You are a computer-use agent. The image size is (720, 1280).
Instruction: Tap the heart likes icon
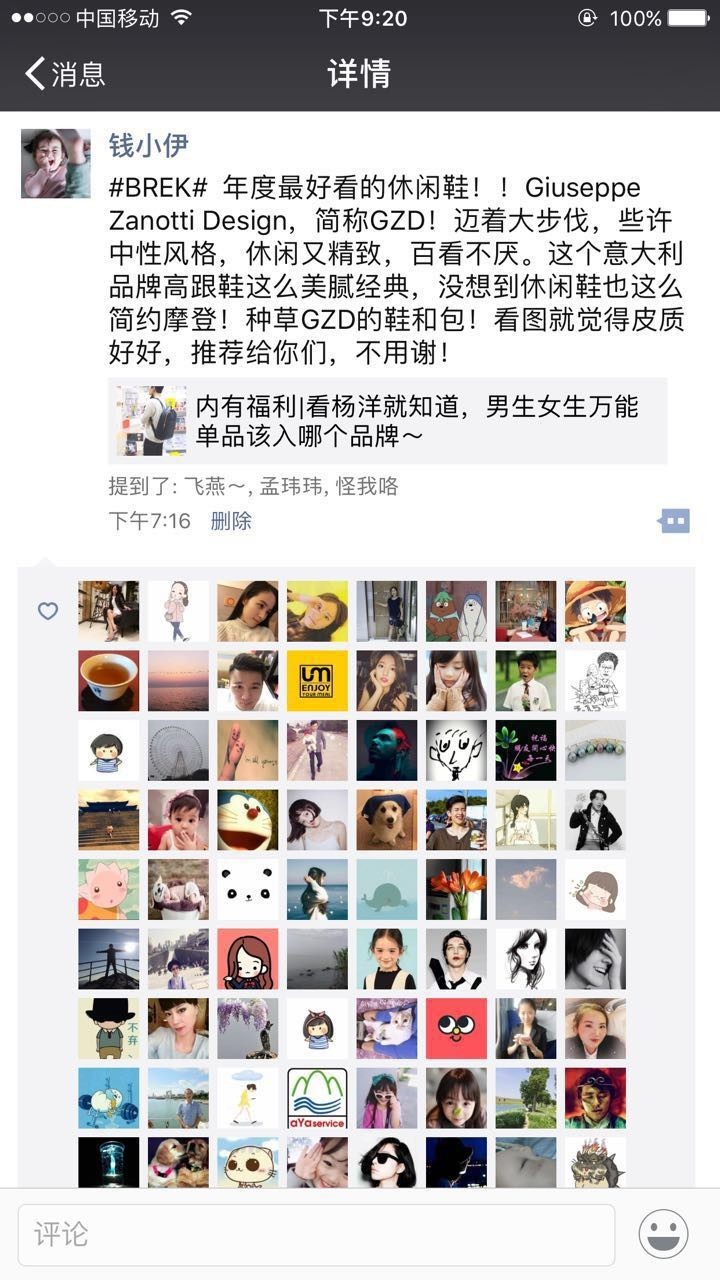48,611
